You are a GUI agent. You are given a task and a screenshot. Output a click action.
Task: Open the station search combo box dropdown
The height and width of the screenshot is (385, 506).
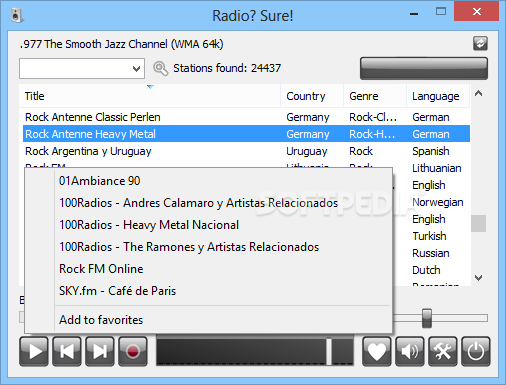[x=136, y=69]
